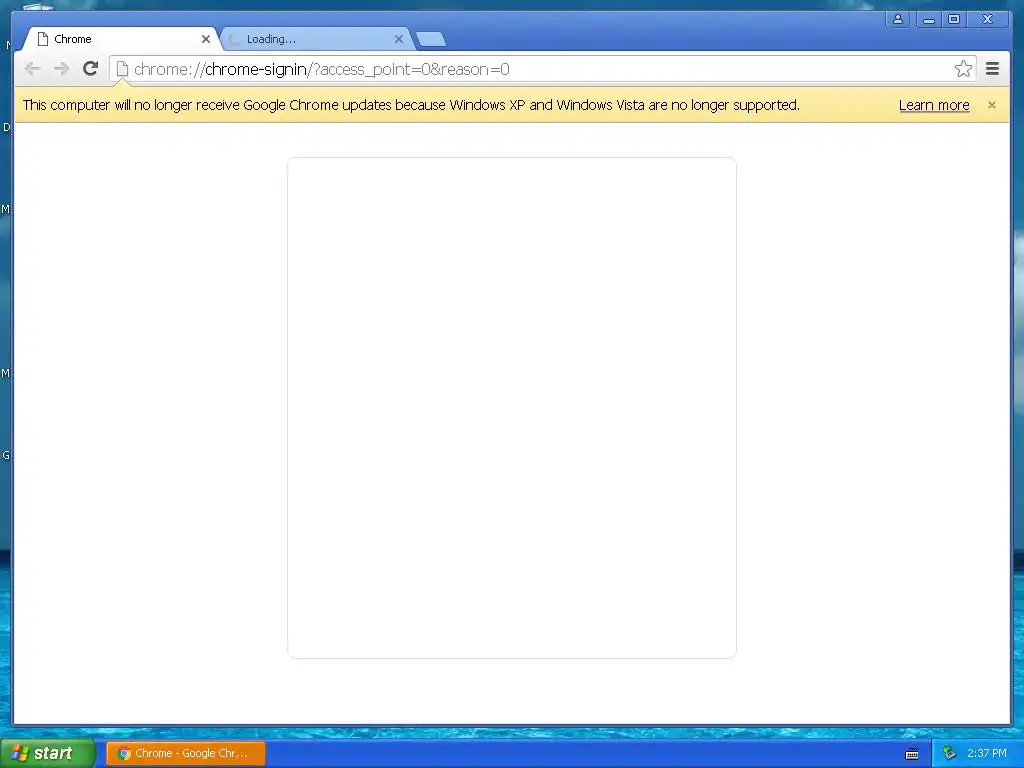
Task: Dismiss the Windows XP update infobar
Action: tap(992, 105)
